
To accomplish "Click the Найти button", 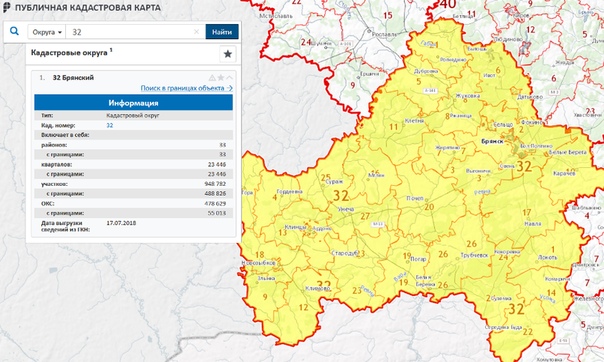I will tap(222, 32).
